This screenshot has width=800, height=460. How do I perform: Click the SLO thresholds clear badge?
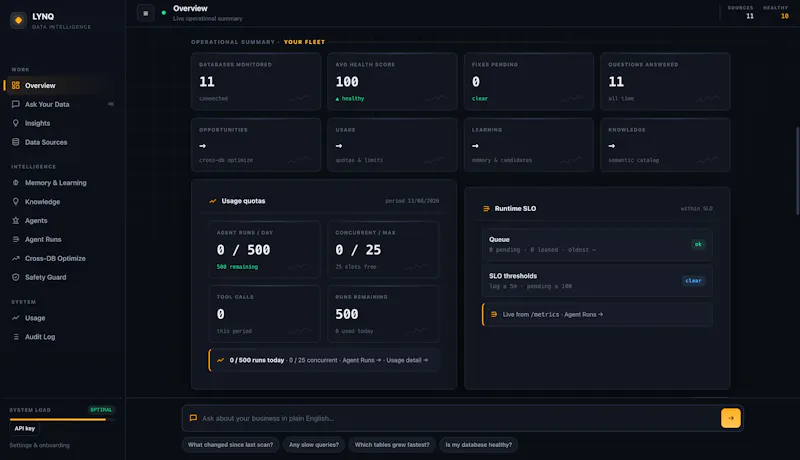point(693,280)
